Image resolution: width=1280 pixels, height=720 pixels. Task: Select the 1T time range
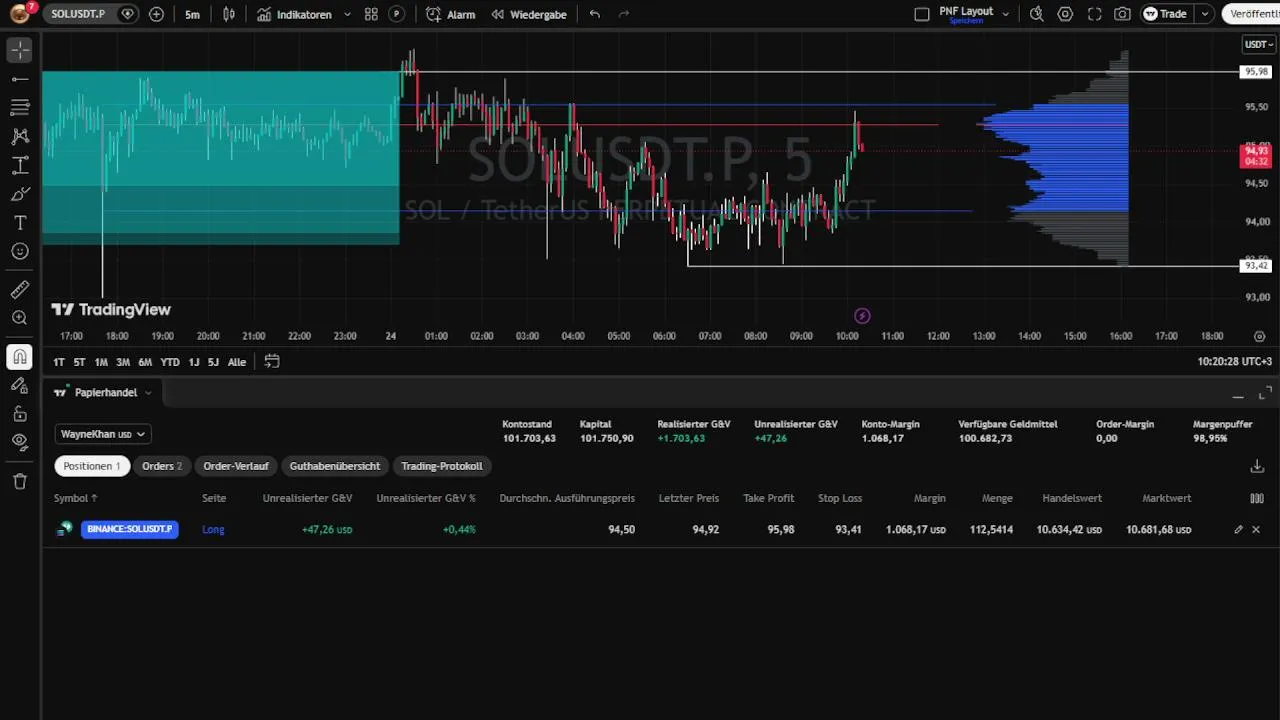pyautogui.click(x=59, y=362)
